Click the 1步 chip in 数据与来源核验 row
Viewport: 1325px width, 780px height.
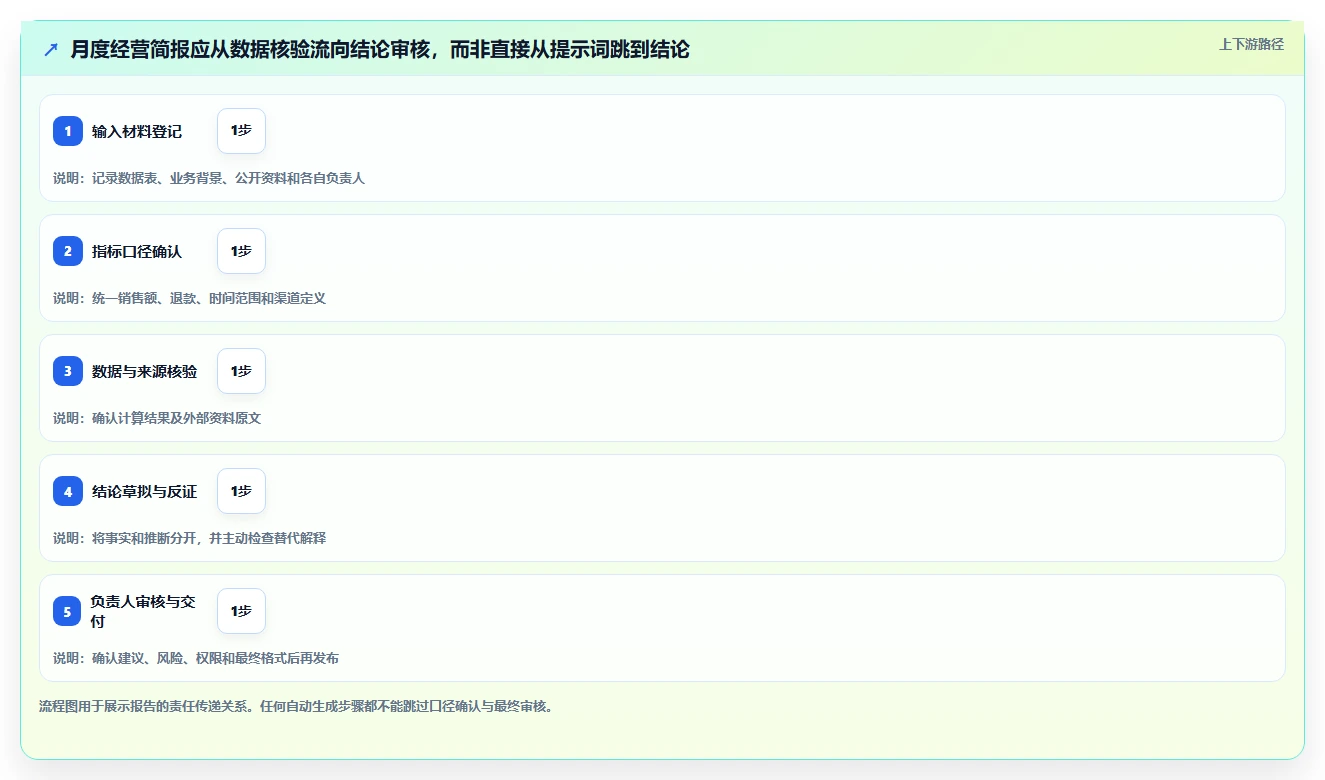(x=241, y=371)
